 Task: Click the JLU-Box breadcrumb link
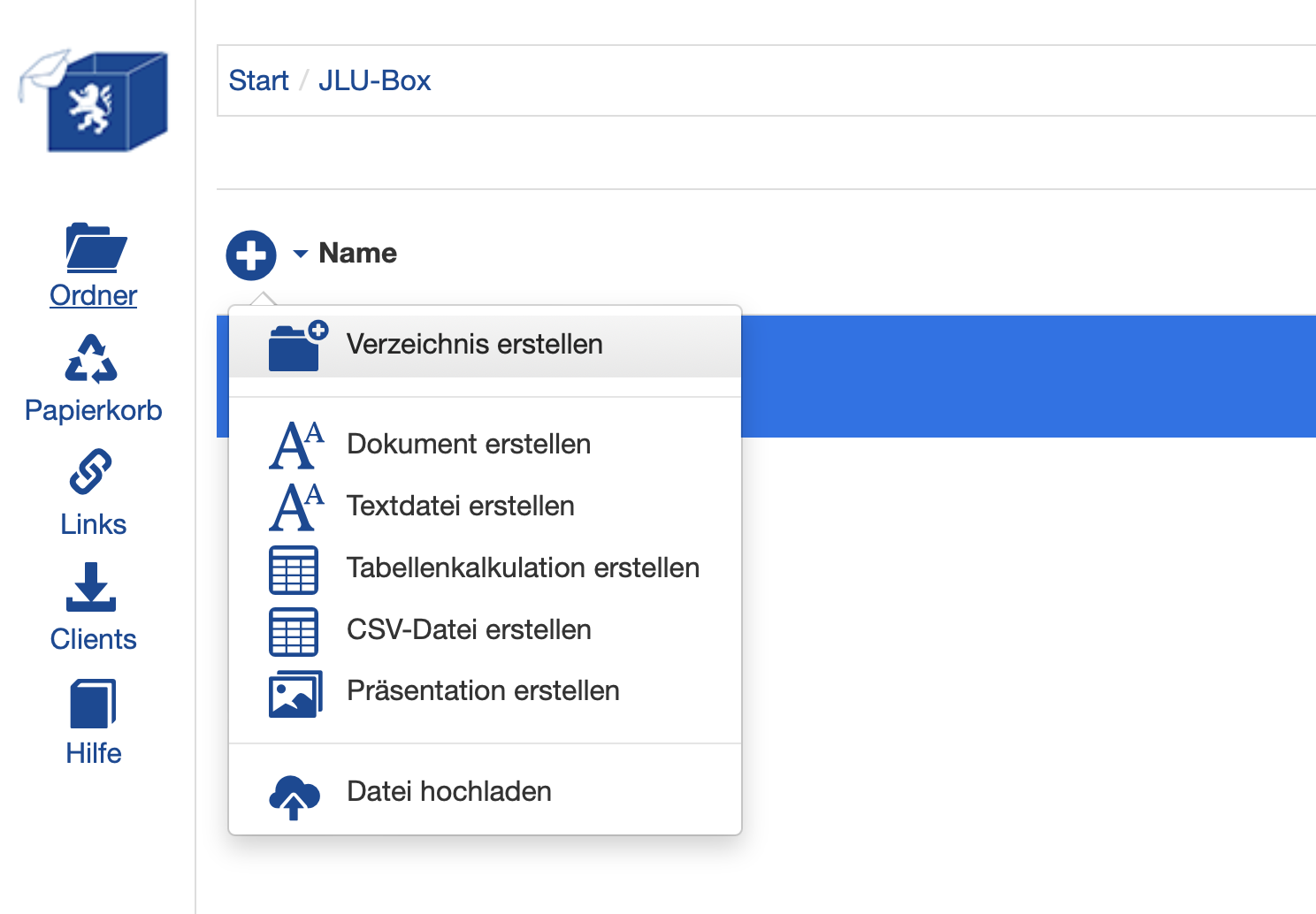tap(374, 80)
